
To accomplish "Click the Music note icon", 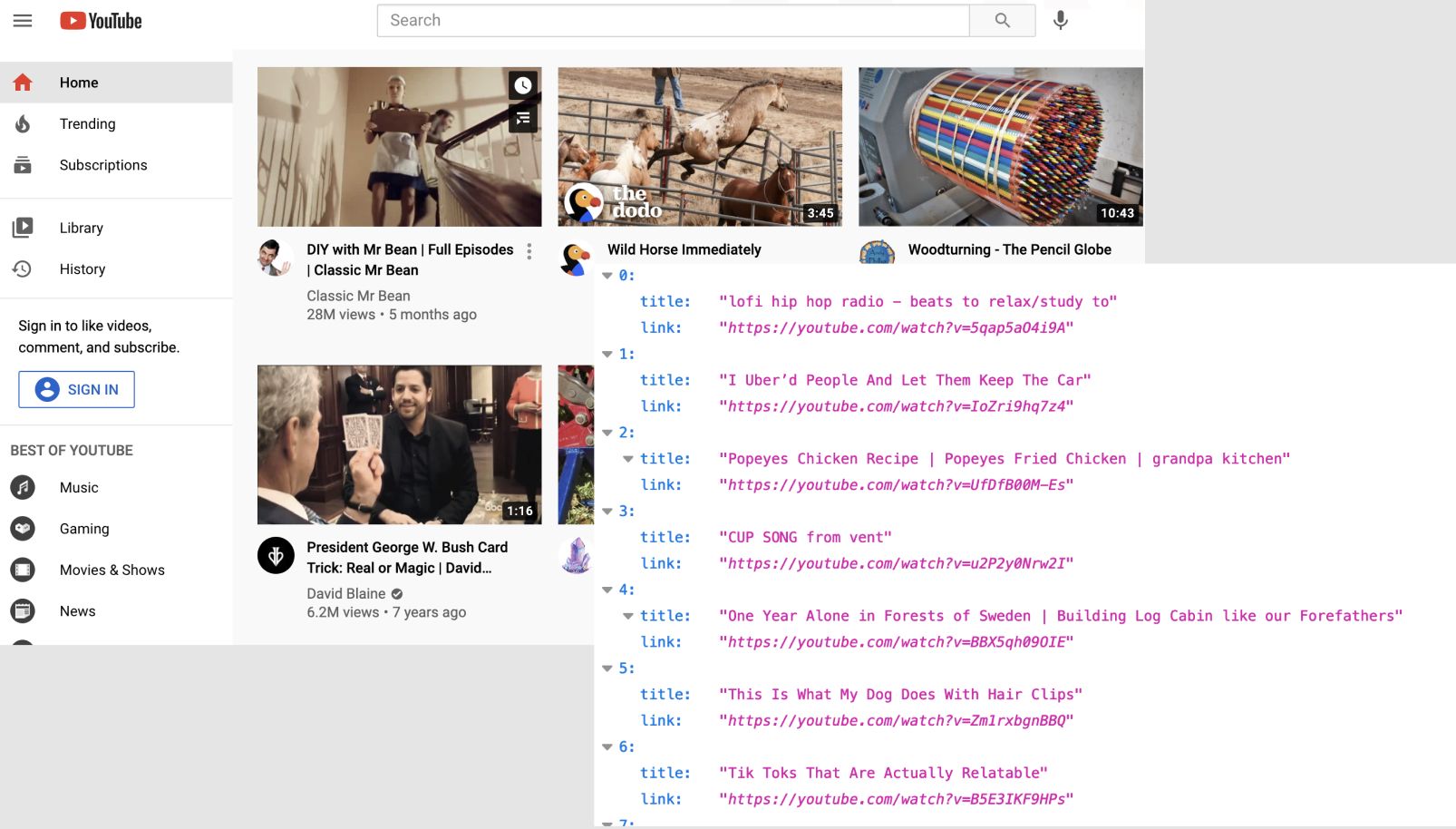I will tap(23, 488).
